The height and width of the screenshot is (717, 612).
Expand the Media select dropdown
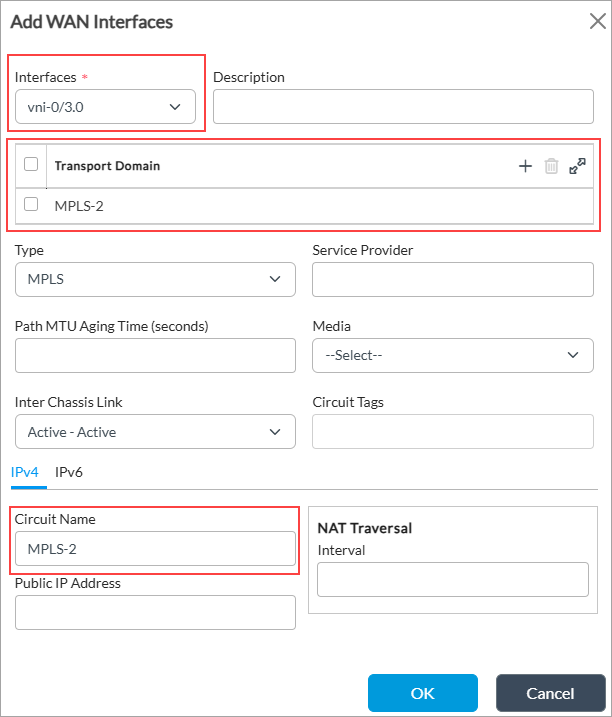pos(453,355)
